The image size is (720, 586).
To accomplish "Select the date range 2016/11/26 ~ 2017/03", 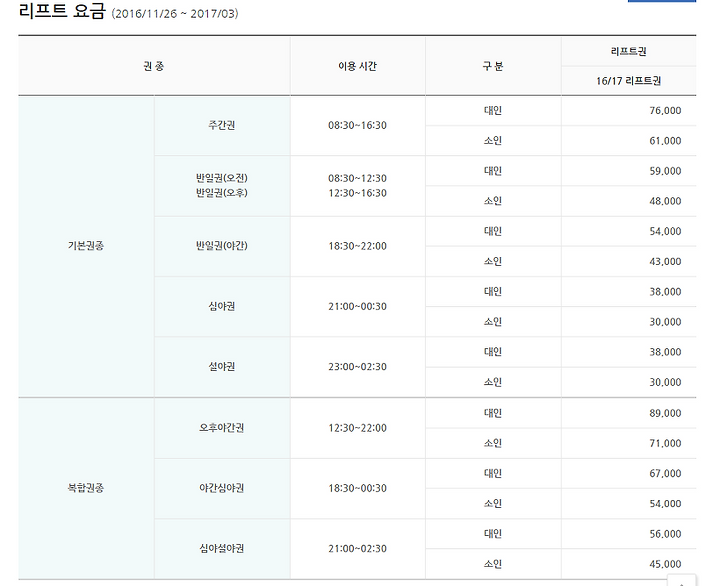I will (175, 14).
